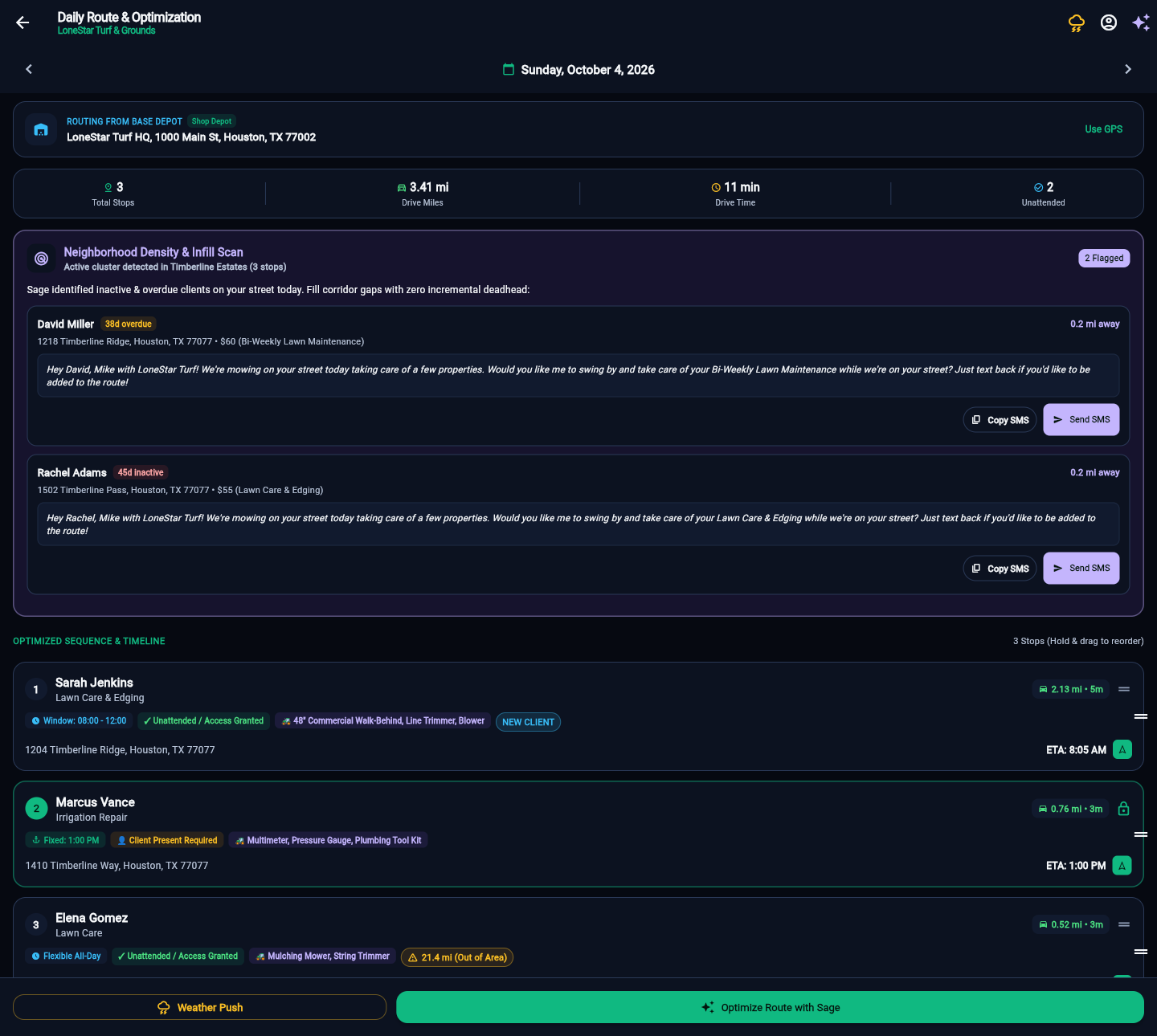Open the Elena Gomez stop name

tap(92, 918)
